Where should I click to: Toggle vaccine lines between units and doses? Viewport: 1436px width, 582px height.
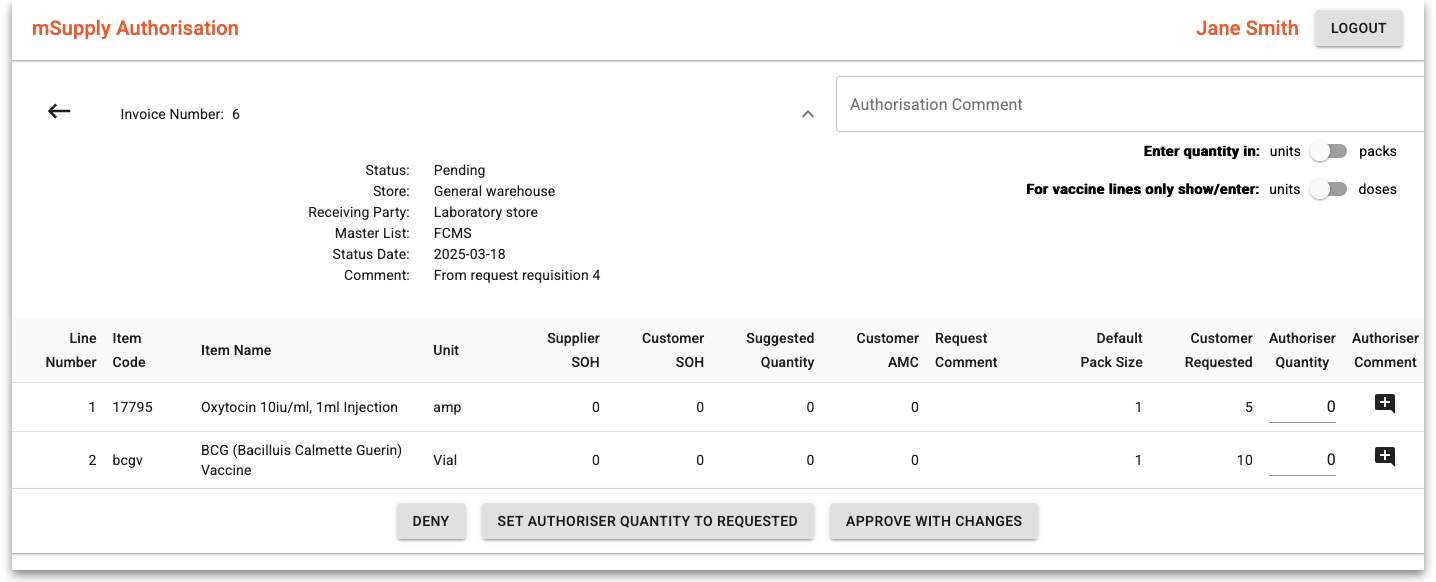coord(1329,189)
